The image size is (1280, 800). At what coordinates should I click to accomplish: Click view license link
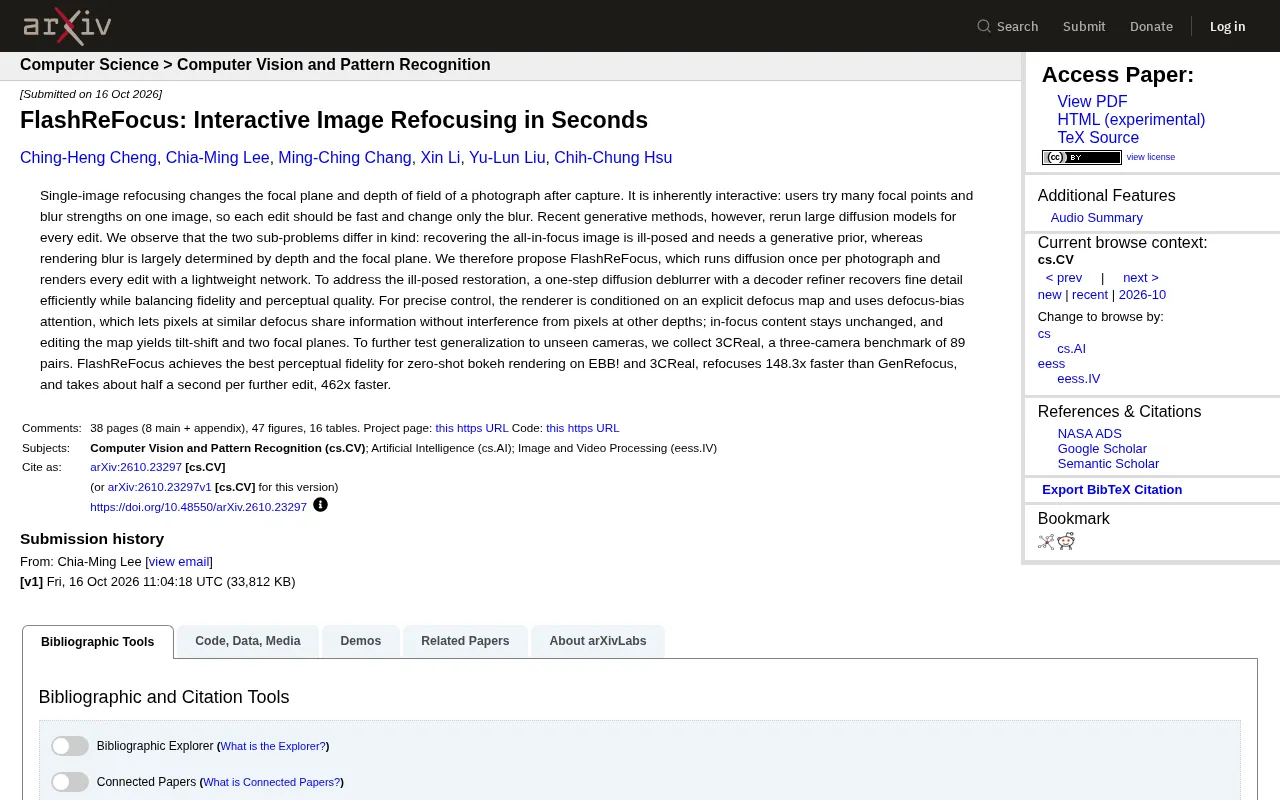(x=1151, y=157)
